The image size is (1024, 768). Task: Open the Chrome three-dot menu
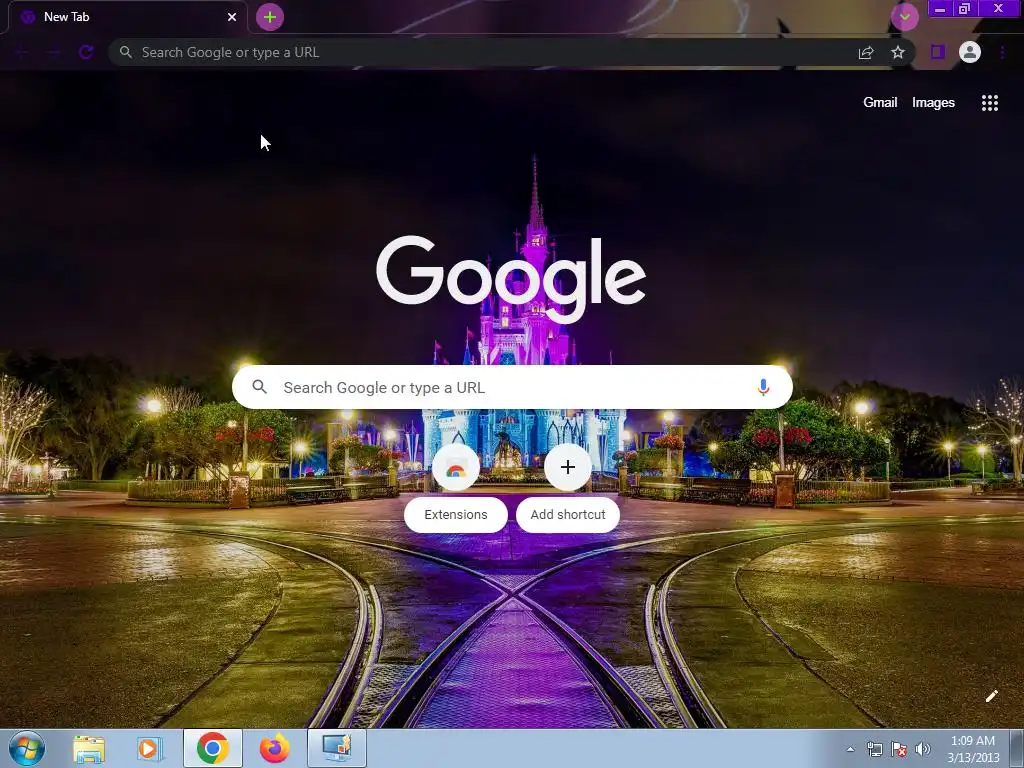coord(1002,52)
